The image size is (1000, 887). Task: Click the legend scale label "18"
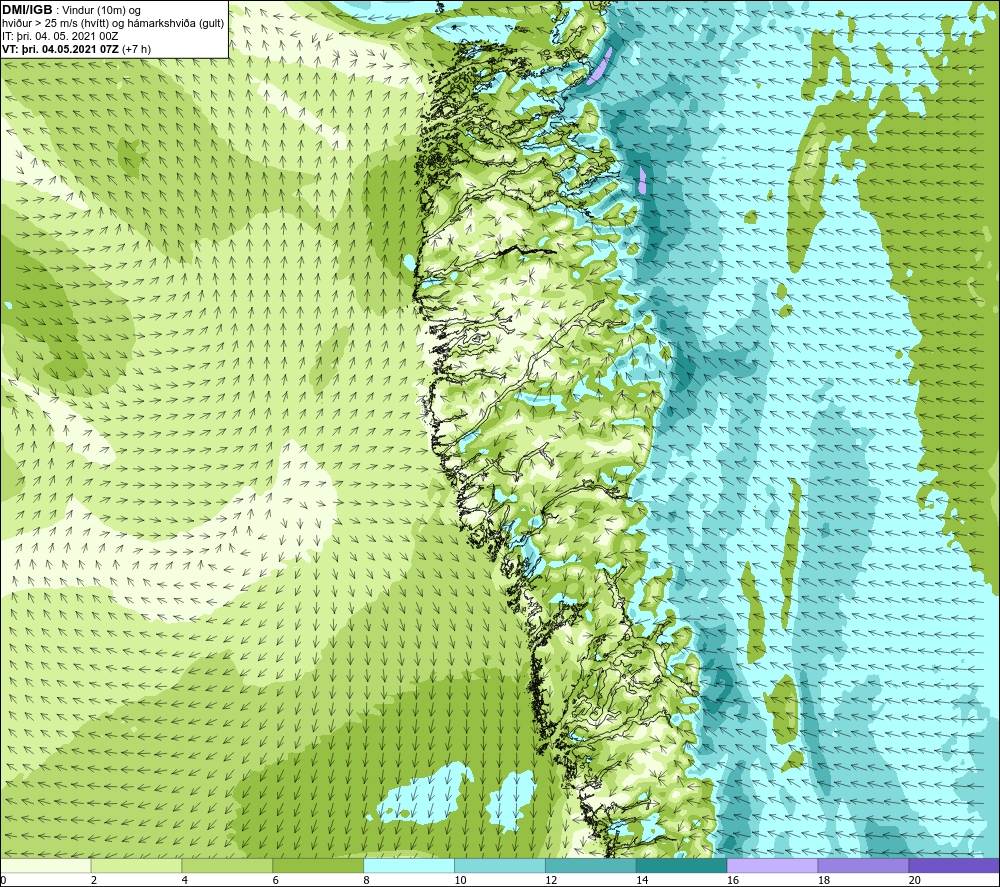click(823, 880)
